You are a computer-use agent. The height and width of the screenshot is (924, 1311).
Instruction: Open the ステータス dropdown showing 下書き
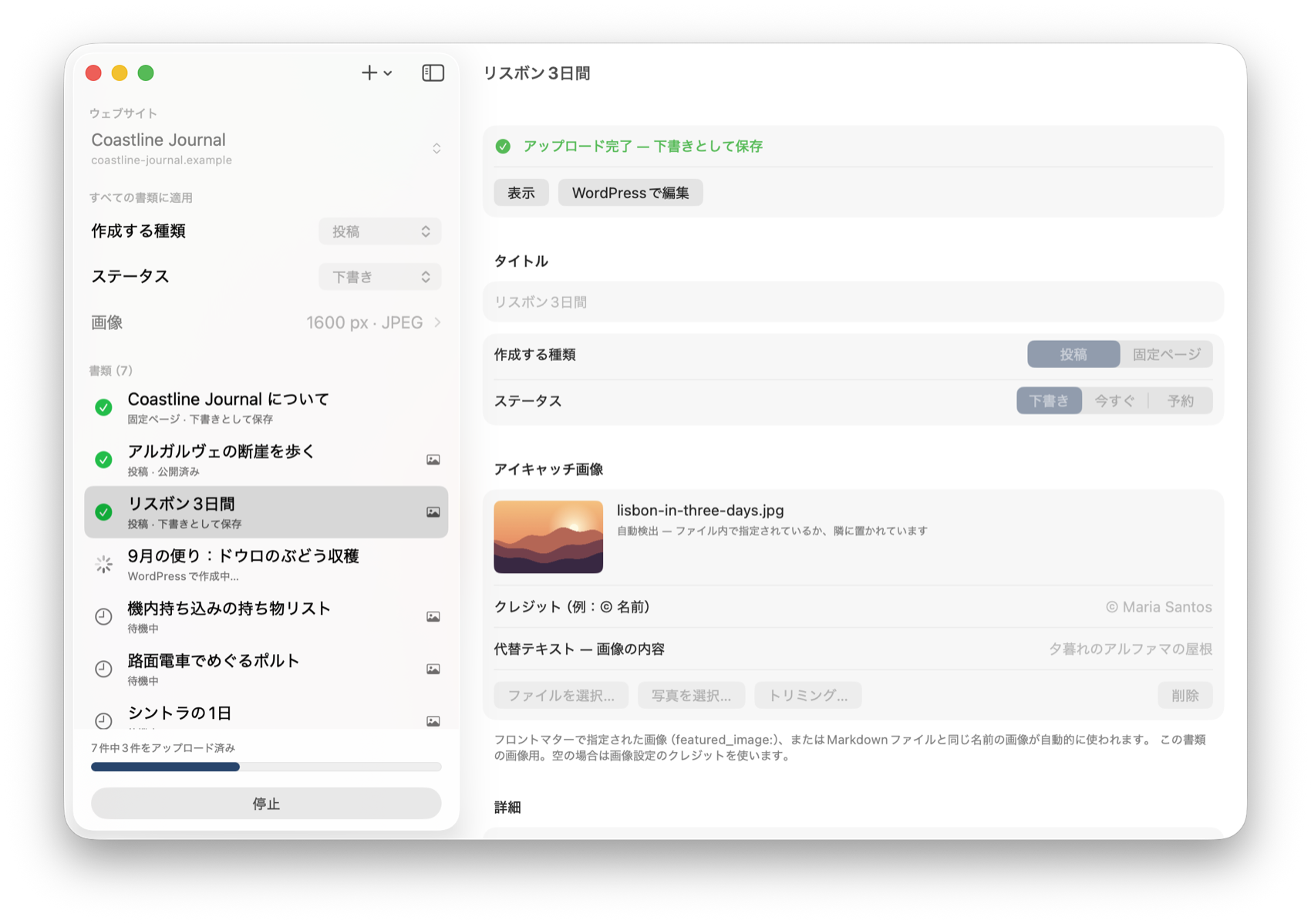pos(380,277)
